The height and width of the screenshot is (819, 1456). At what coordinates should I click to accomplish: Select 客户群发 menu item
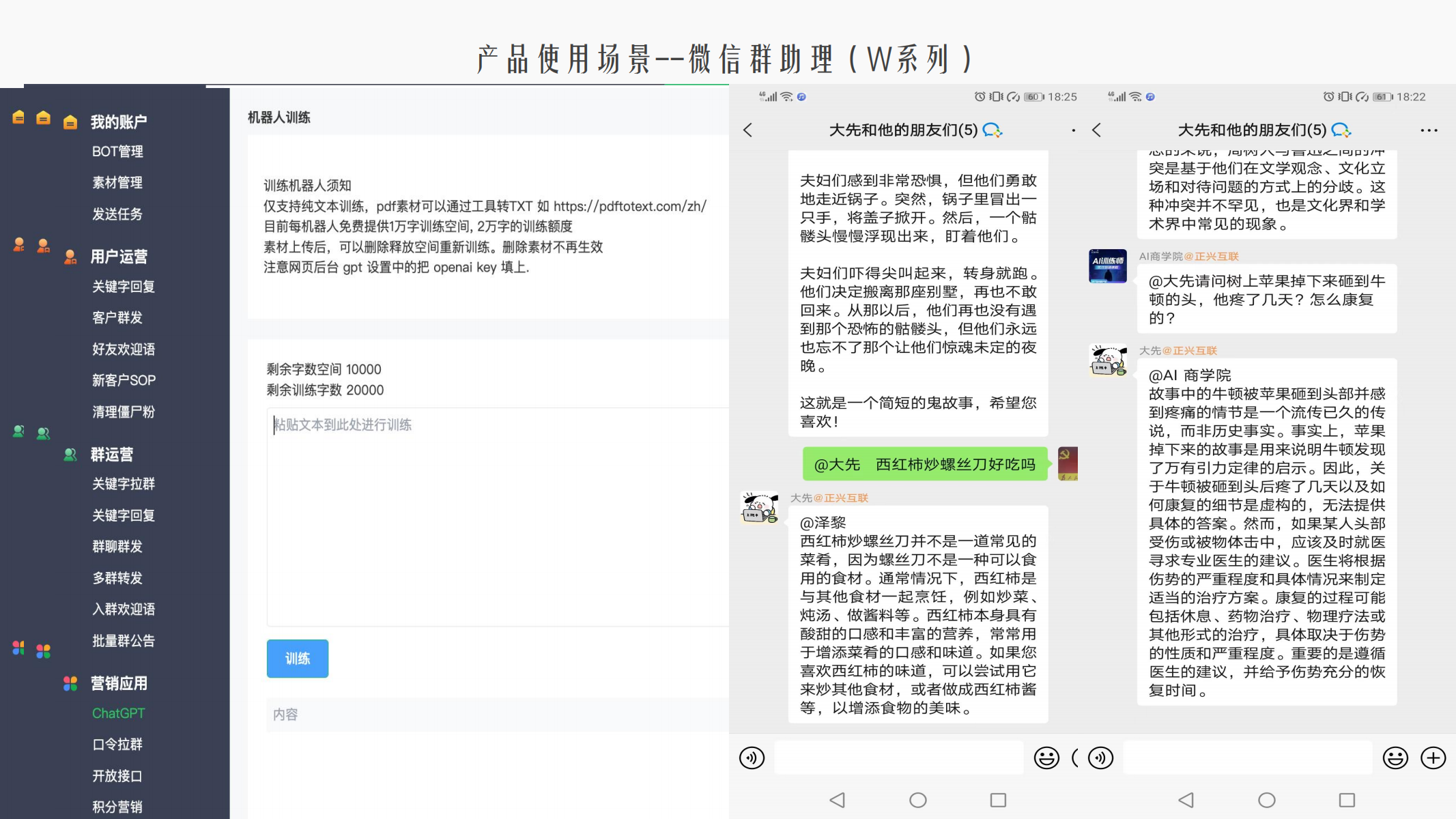117,318
